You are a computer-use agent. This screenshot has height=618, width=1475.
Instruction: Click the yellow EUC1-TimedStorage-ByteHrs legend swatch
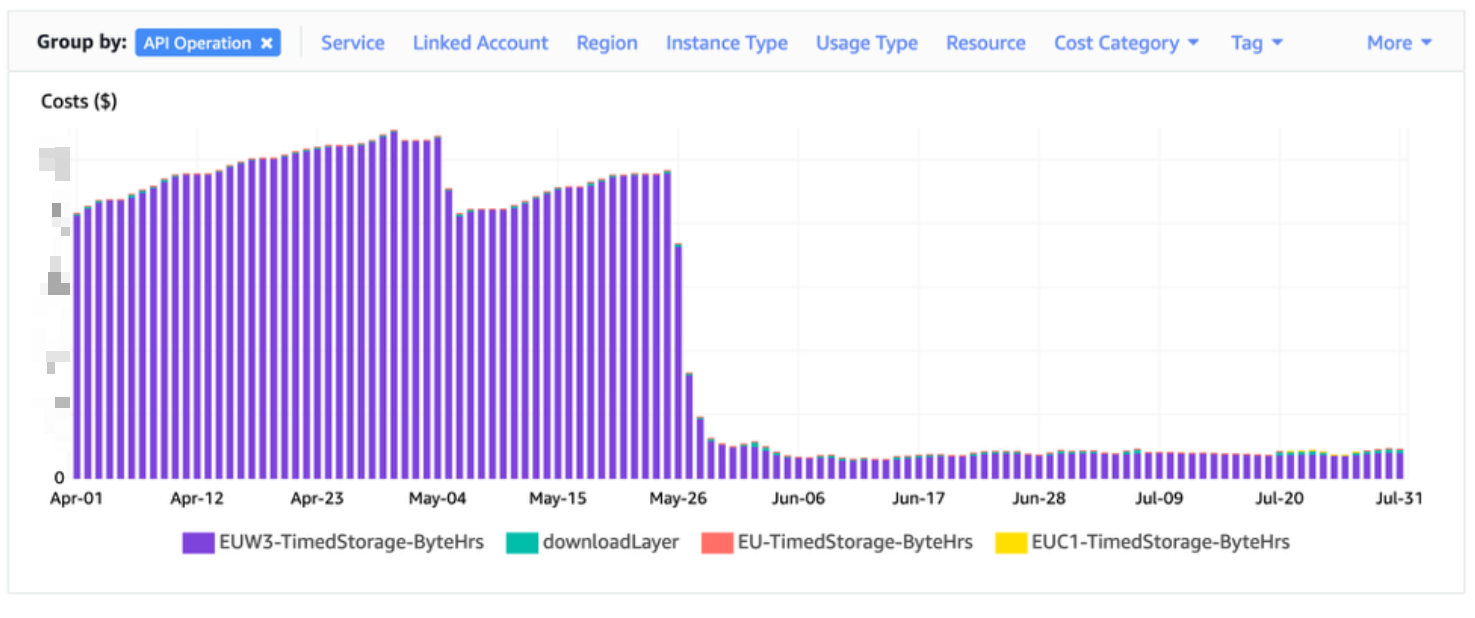pos(1010,543)
